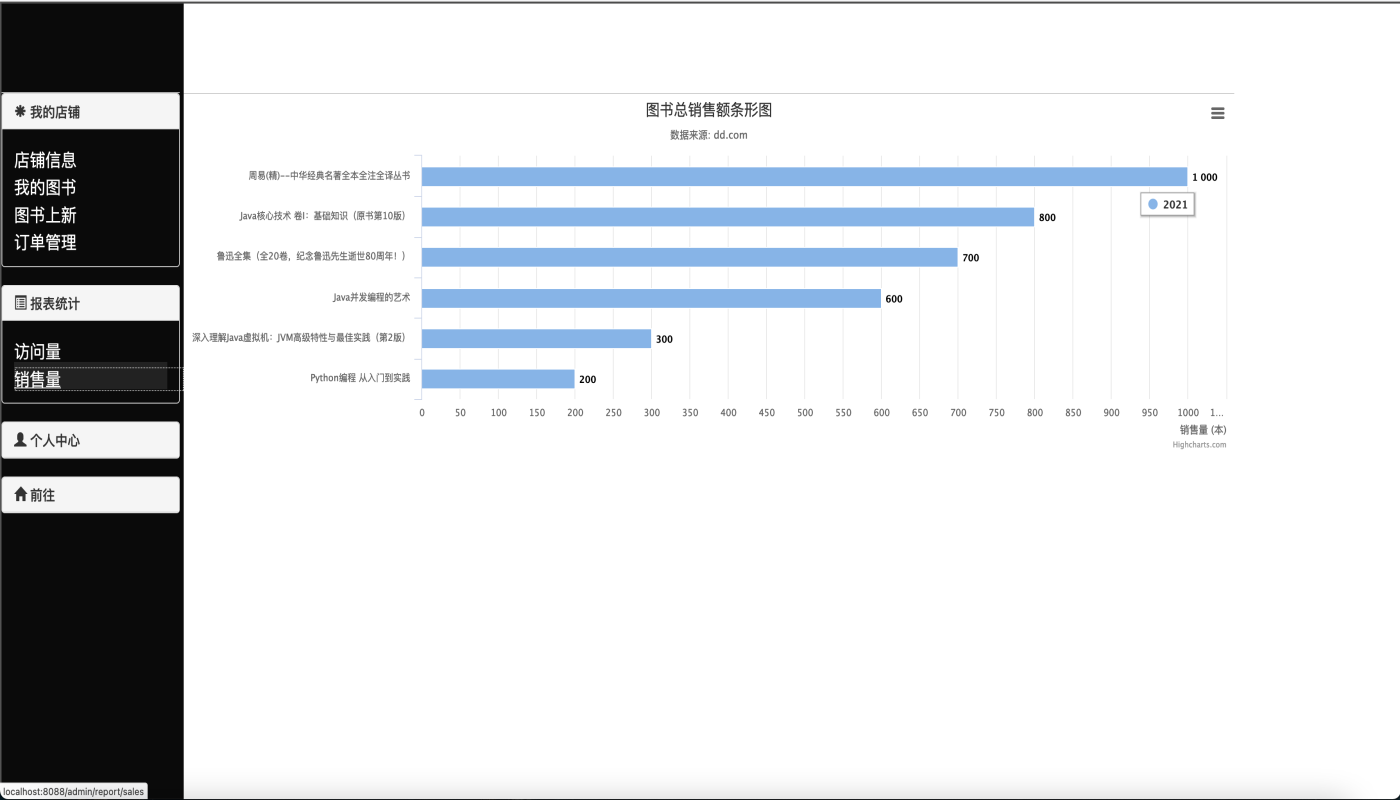Click the axis label 深入理解Java虚拟机
Screen dimensions: 1400x800
[x=301, y=338]
